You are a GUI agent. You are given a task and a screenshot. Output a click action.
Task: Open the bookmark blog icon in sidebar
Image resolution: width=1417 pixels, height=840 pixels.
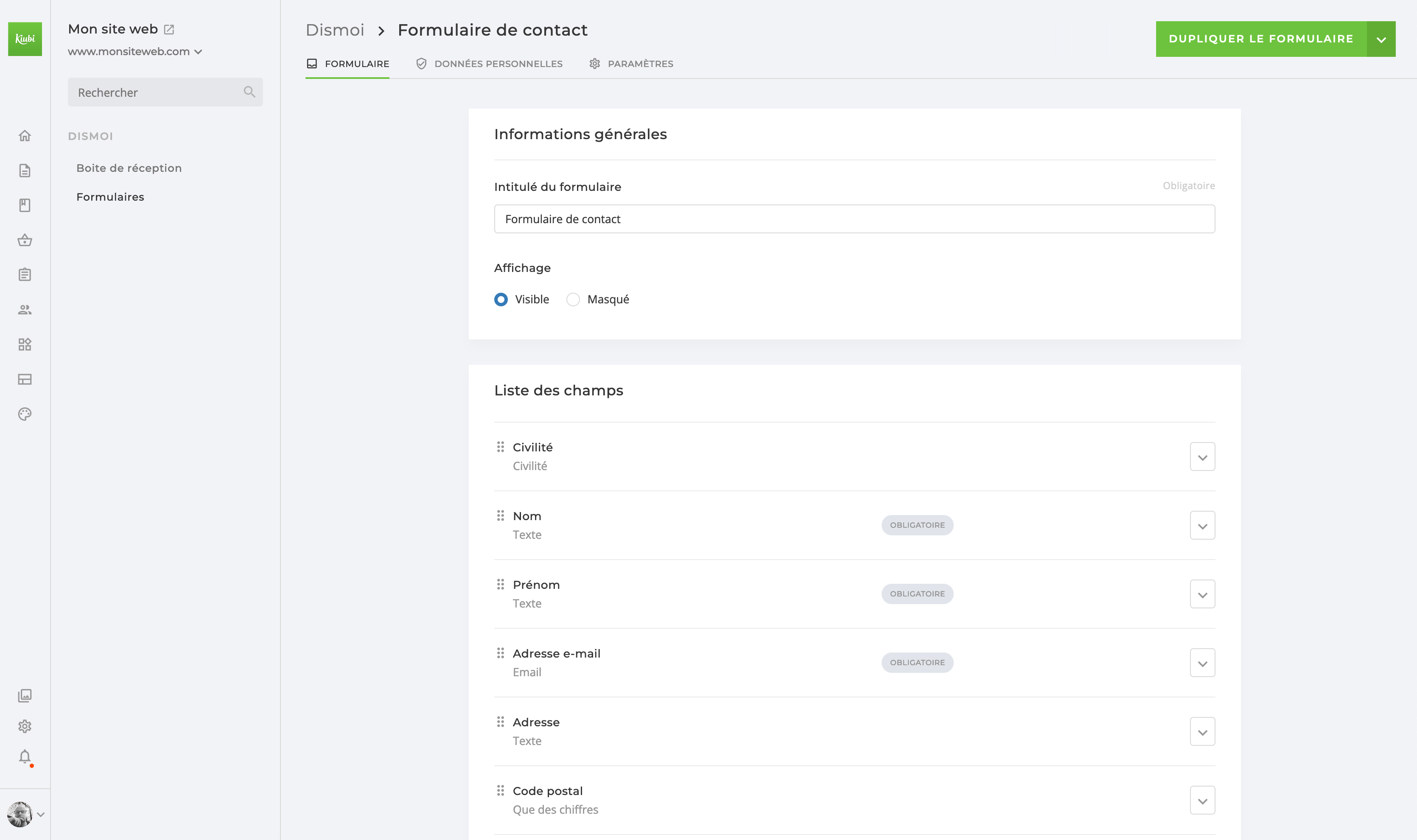coord(24,205)
